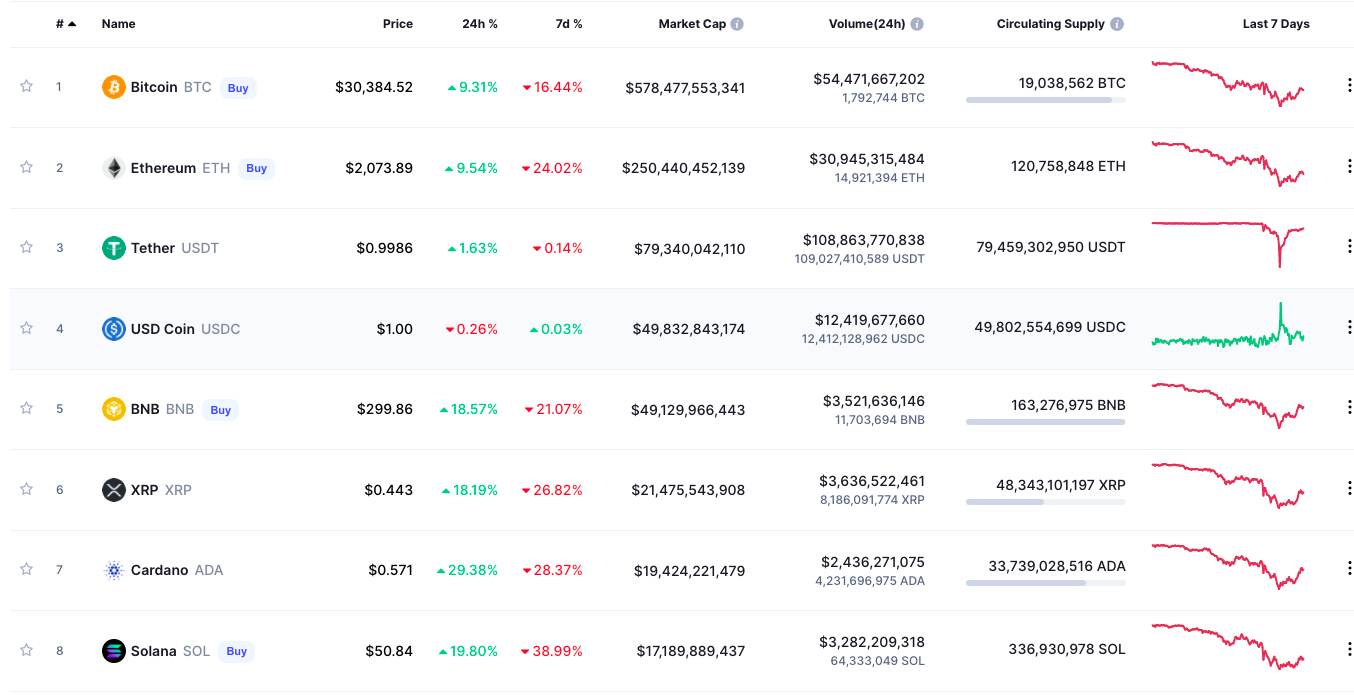
Task: Open USD Coin row three-dot options menu
Action: pyautogui.click(x=1349, y=327)
